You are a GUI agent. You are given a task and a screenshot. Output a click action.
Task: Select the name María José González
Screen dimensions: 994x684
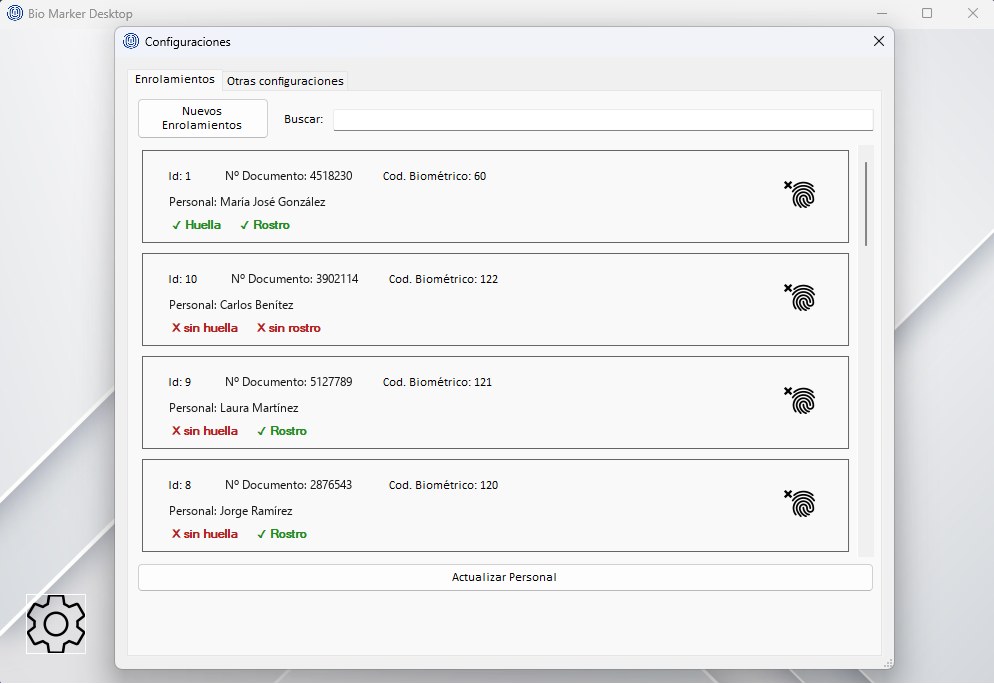click(x=273, y=202)
